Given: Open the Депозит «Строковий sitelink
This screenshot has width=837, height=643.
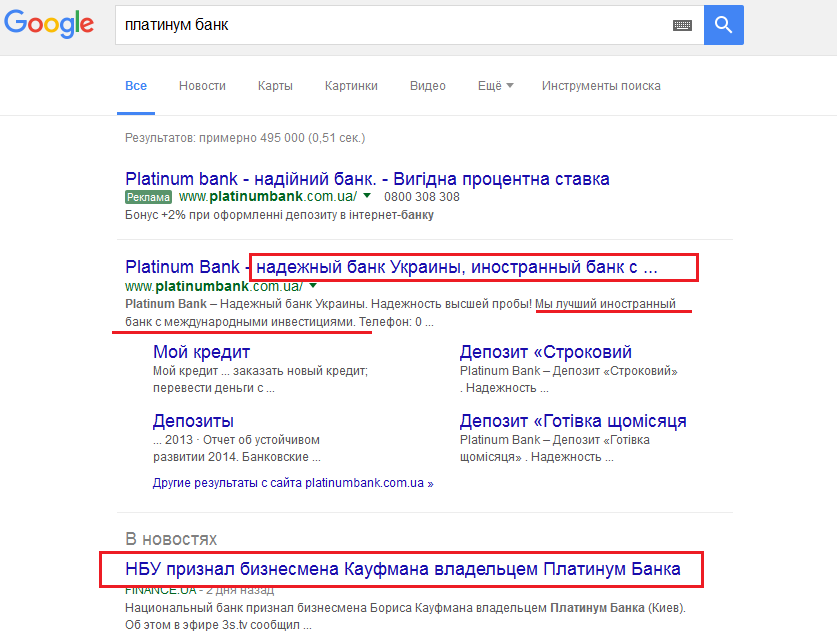Looking at the screenshot, I should [545, 352].
